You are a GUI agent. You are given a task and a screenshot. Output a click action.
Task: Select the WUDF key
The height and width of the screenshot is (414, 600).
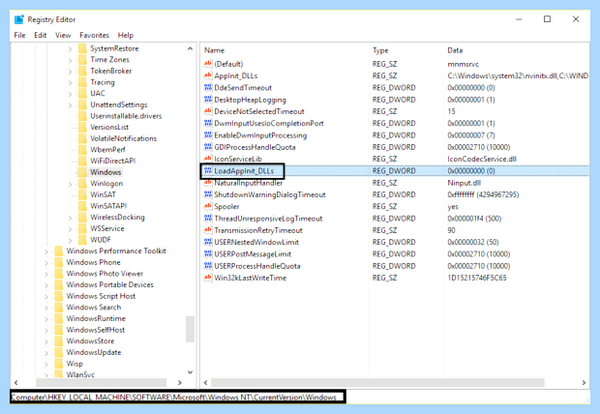pos(100,240)
